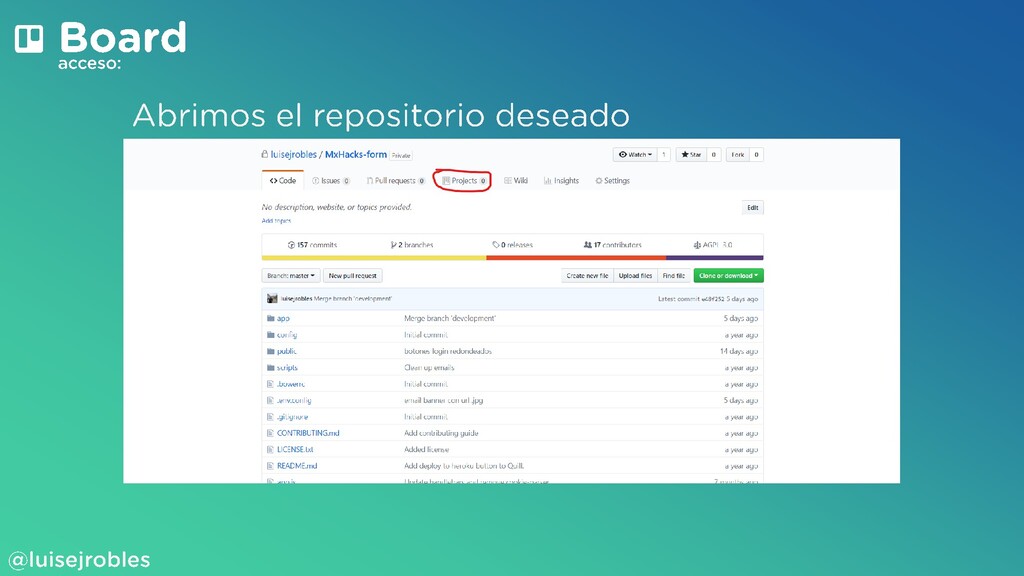This screenshot has width=1024, height=576.
Task: Click the CONTRIBUTING.md file icon
Action: [270, 433]
